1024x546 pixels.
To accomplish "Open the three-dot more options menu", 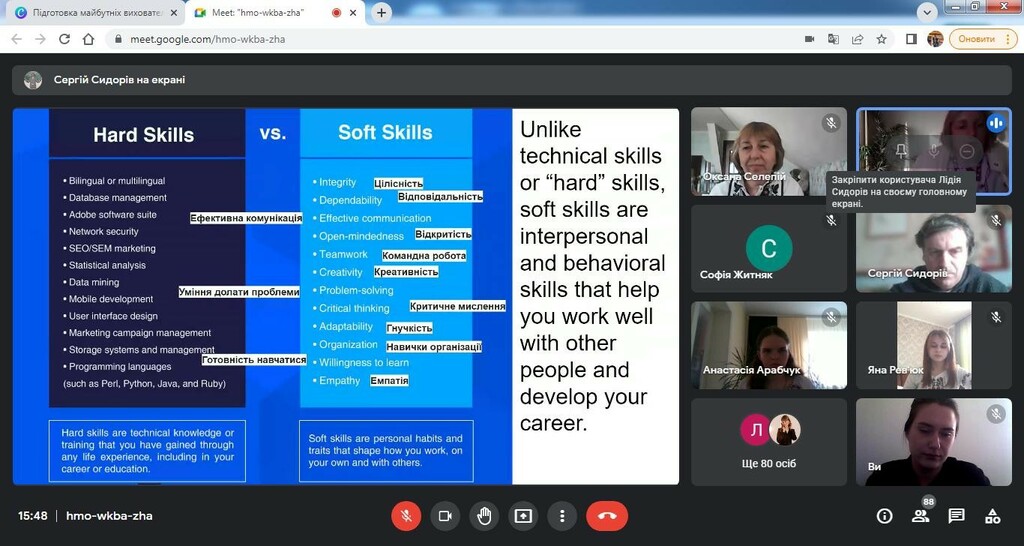I will [x=562, y=516].
